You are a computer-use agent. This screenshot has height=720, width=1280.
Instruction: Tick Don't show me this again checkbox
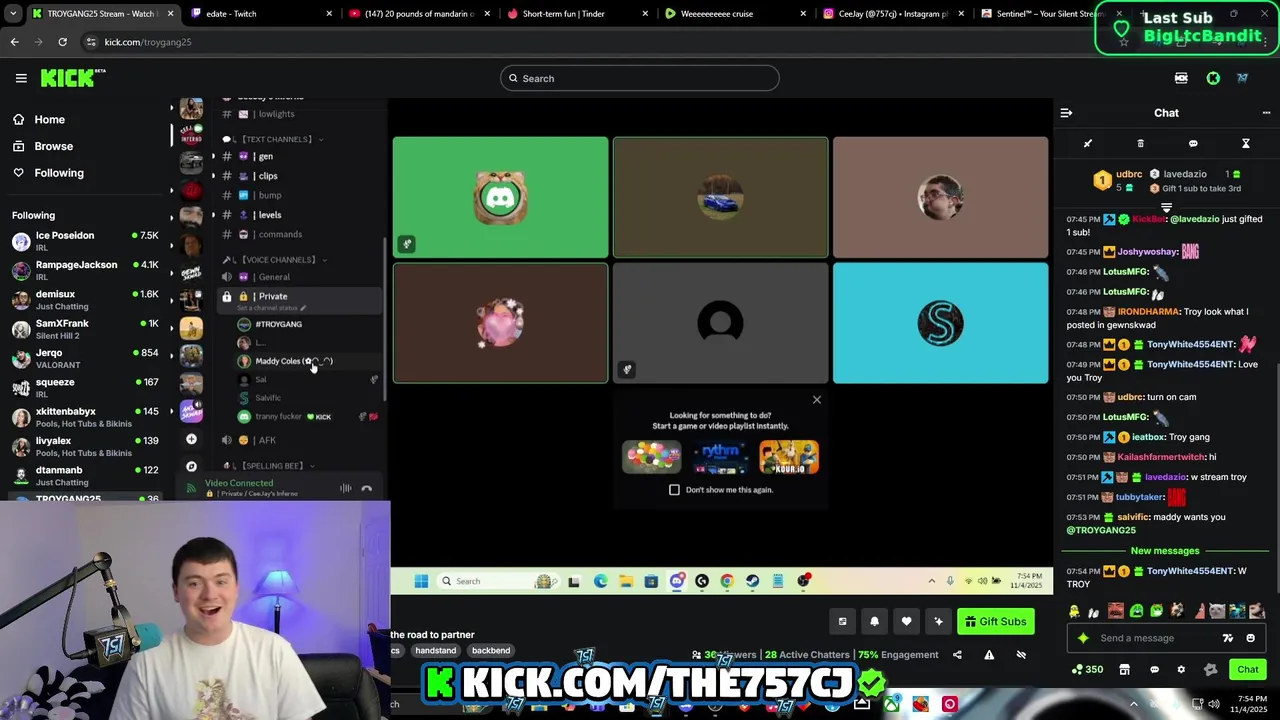(674, 490)
